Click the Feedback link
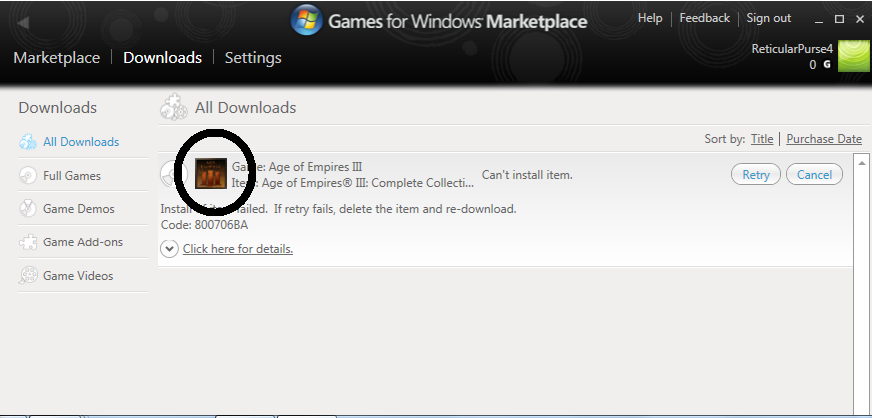The height and width of the screenshot is (418, 872). 704,18
